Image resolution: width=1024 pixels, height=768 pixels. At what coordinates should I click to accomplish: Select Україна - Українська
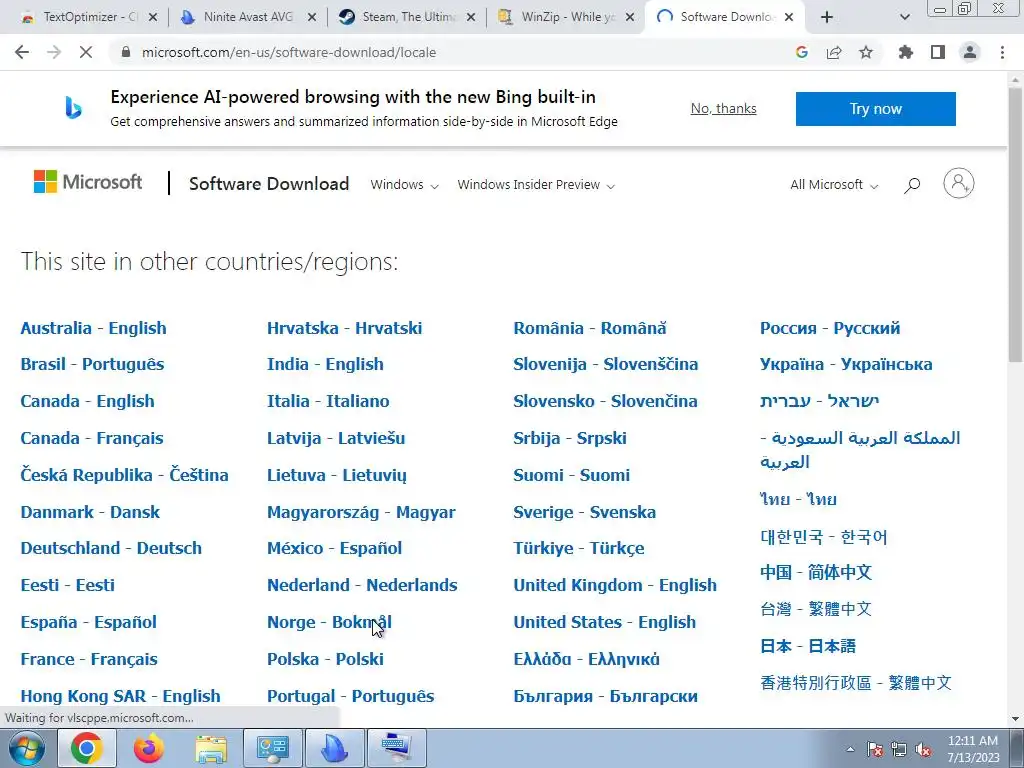pos(846,364)
